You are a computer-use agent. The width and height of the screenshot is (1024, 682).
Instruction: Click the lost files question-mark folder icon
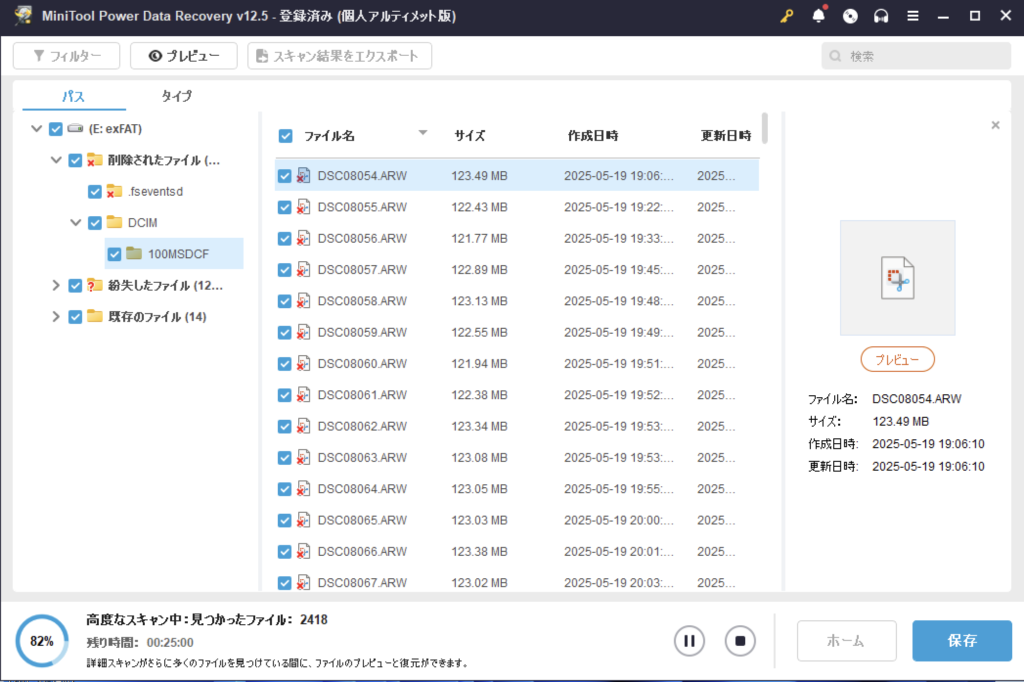click(95, 285)
